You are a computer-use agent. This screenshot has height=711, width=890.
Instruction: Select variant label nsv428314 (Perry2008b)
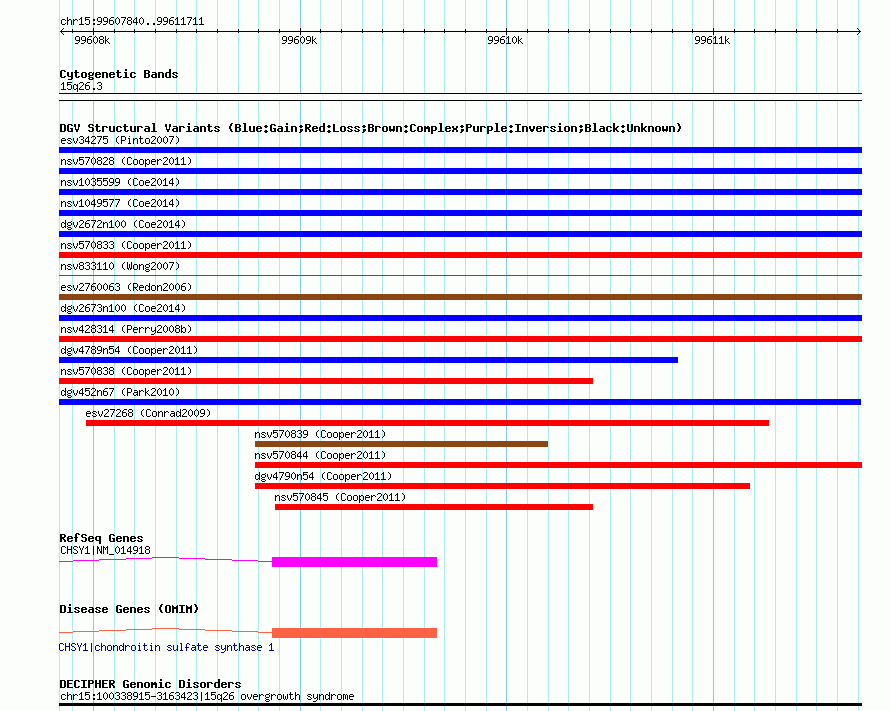126,329
